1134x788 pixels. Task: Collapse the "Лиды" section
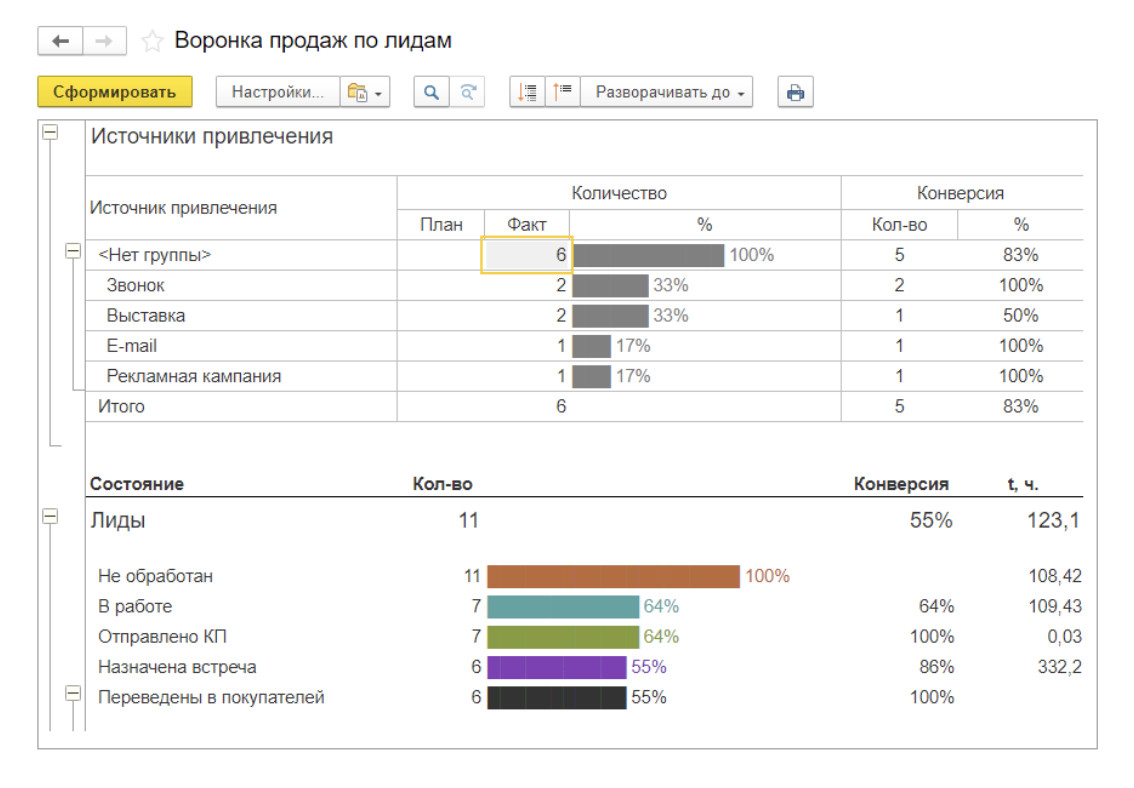(50, 517)
